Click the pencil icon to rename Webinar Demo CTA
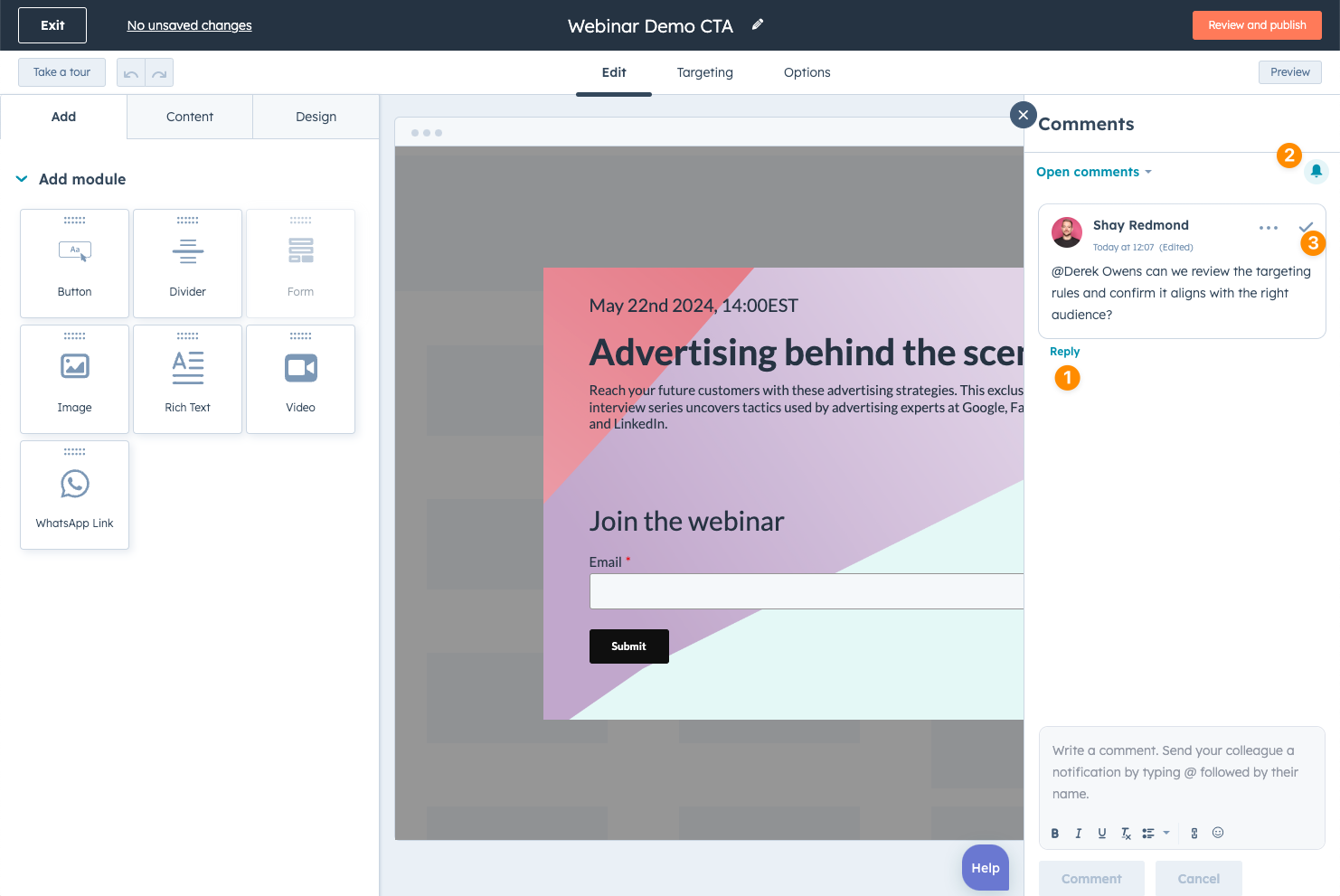Image resolution: width=1340 pixels, height=896 pixels. [x=758, y=25]
